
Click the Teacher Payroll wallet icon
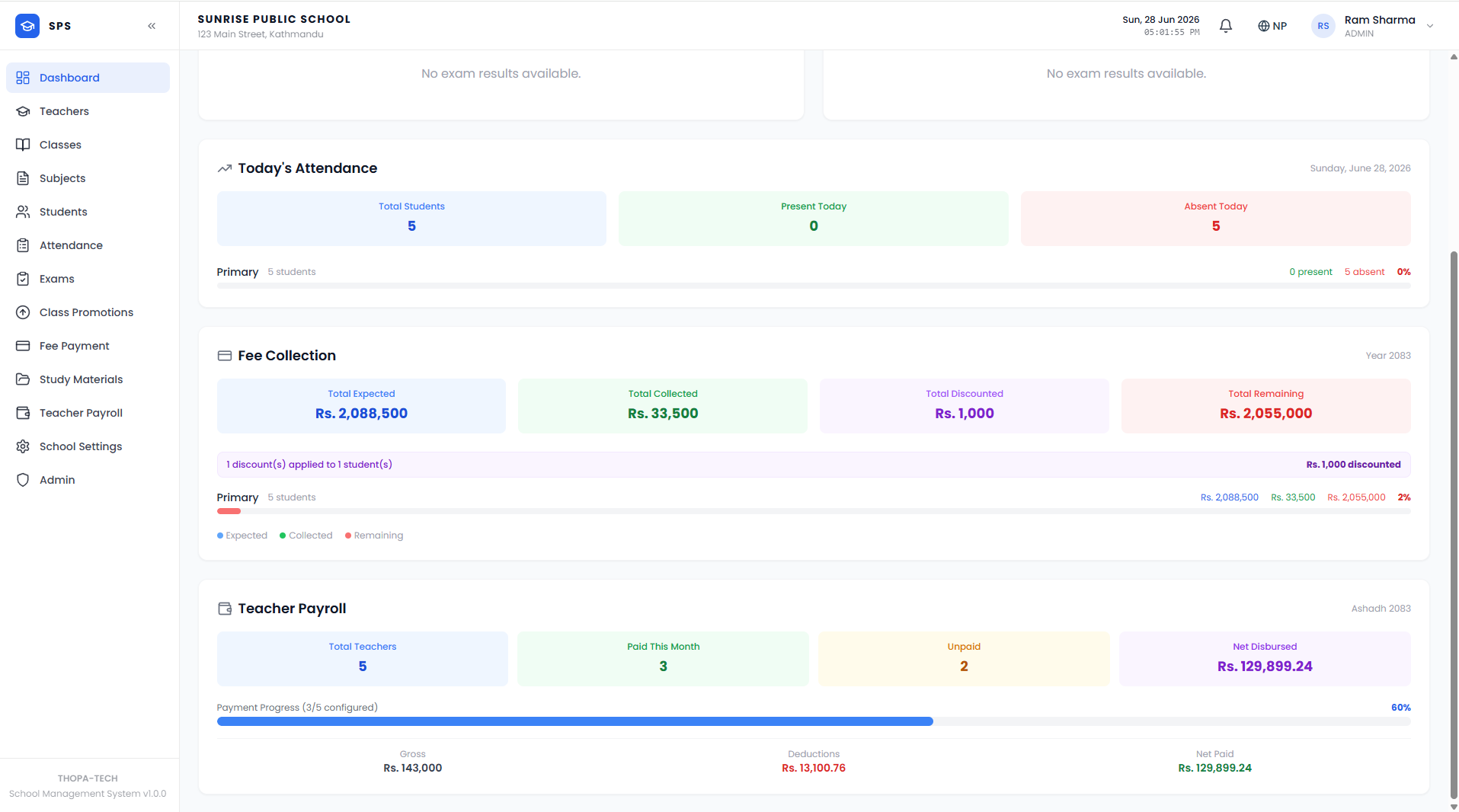click(23, 413)
